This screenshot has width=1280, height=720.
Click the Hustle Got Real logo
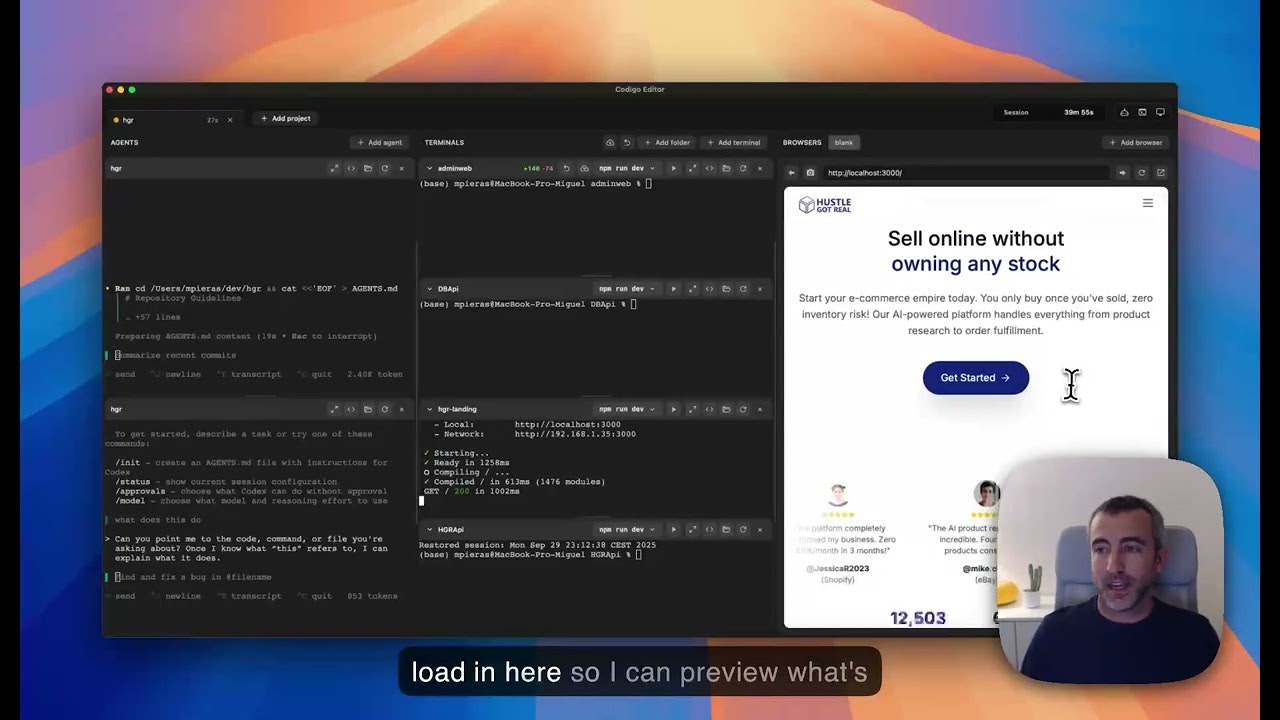(825, 205)
